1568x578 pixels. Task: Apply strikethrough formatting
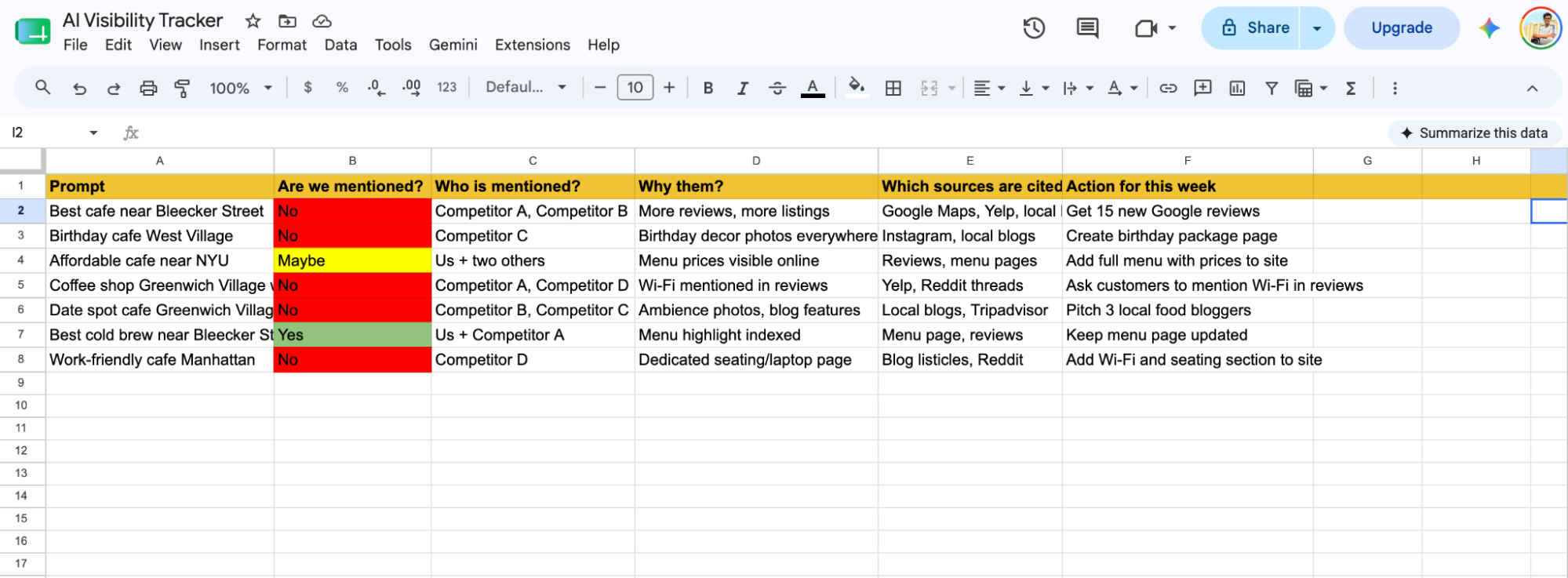pyautogui.click(x=777, y=88)
